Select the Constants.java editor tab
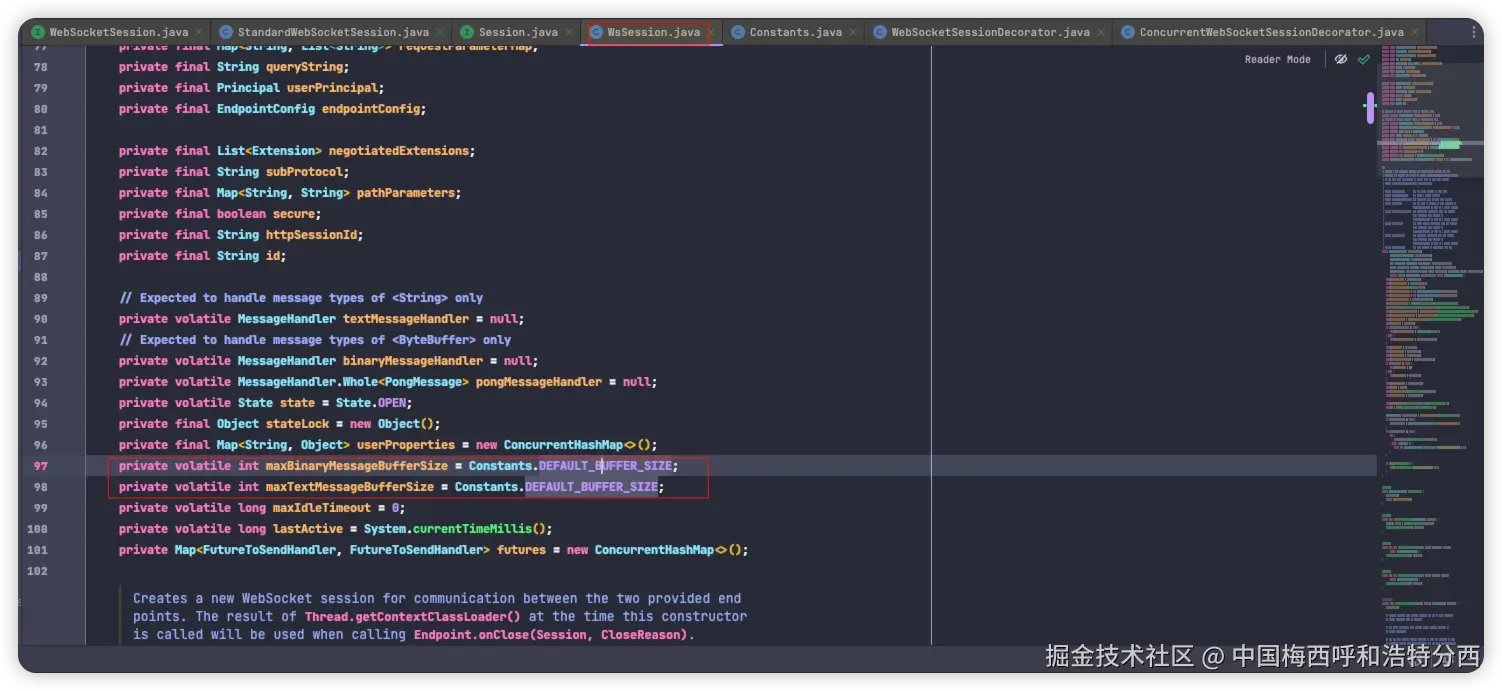 795,32
